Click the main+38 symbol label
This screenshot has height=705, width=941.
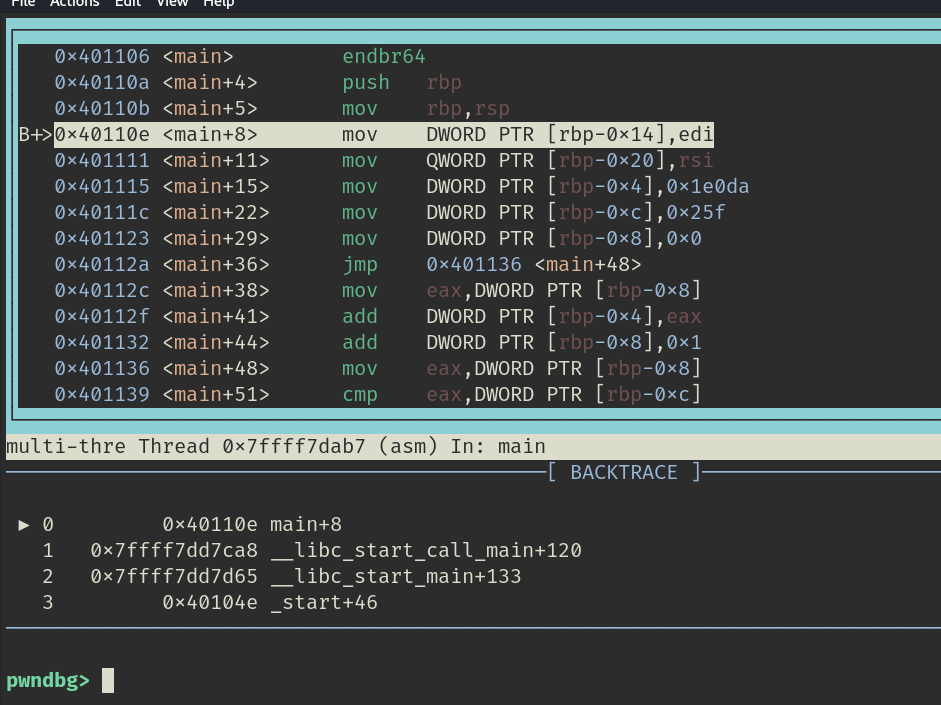(216, 290)
